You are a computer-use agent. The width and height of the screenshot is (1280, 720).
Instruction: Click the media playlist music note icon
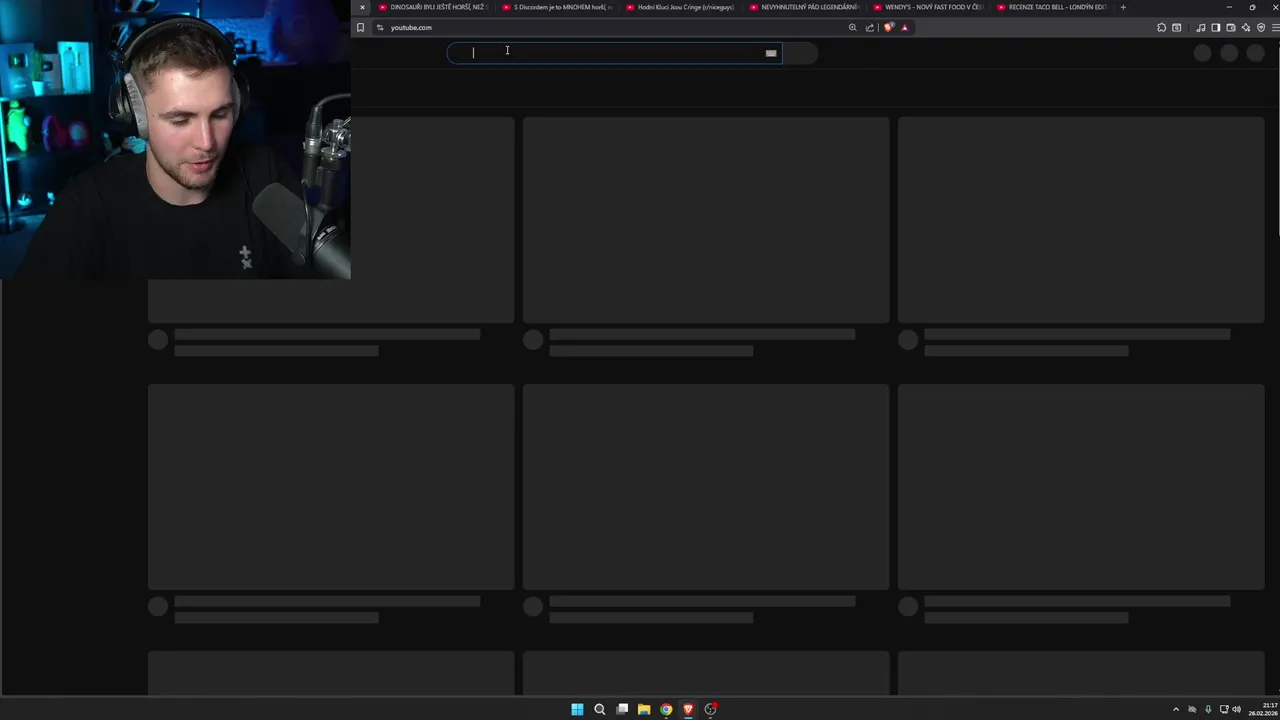1201,27
